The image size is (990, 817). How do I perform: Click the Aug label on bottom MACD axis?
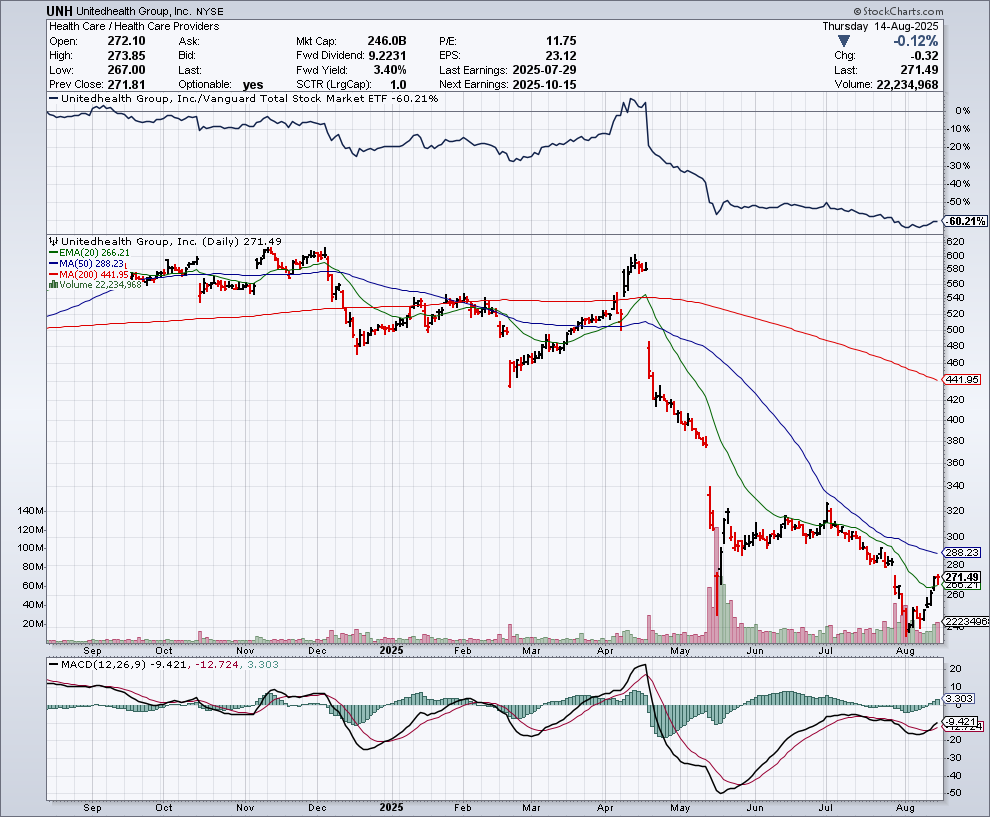coord(905,808)
